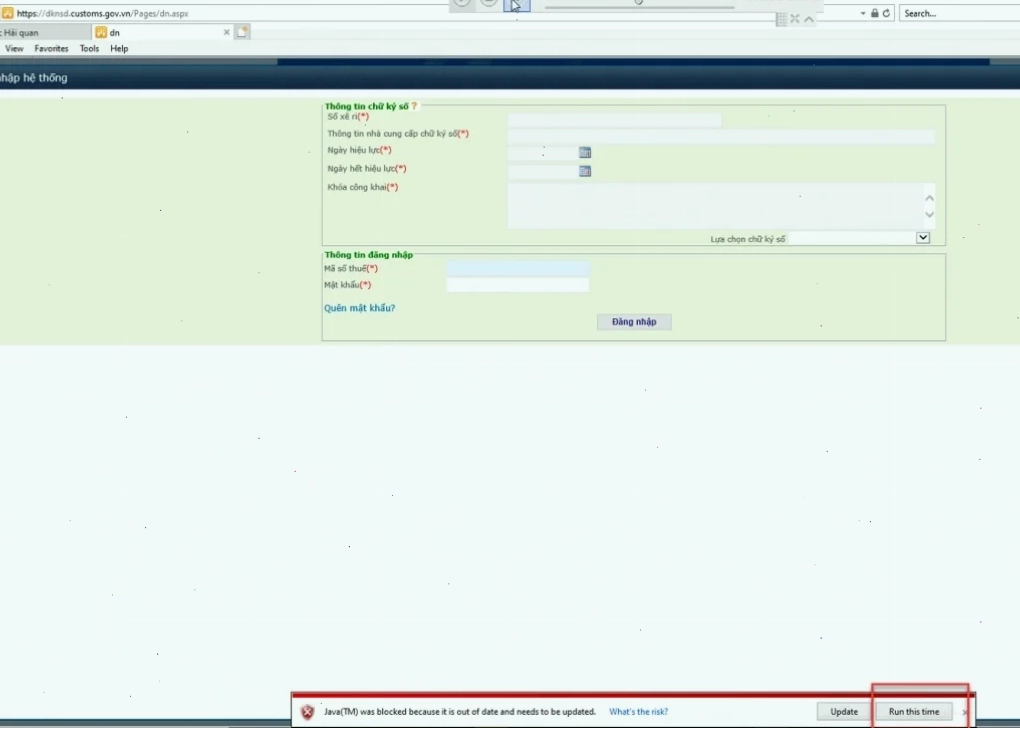Click the refresh icon in address bar

click(886, 13)
